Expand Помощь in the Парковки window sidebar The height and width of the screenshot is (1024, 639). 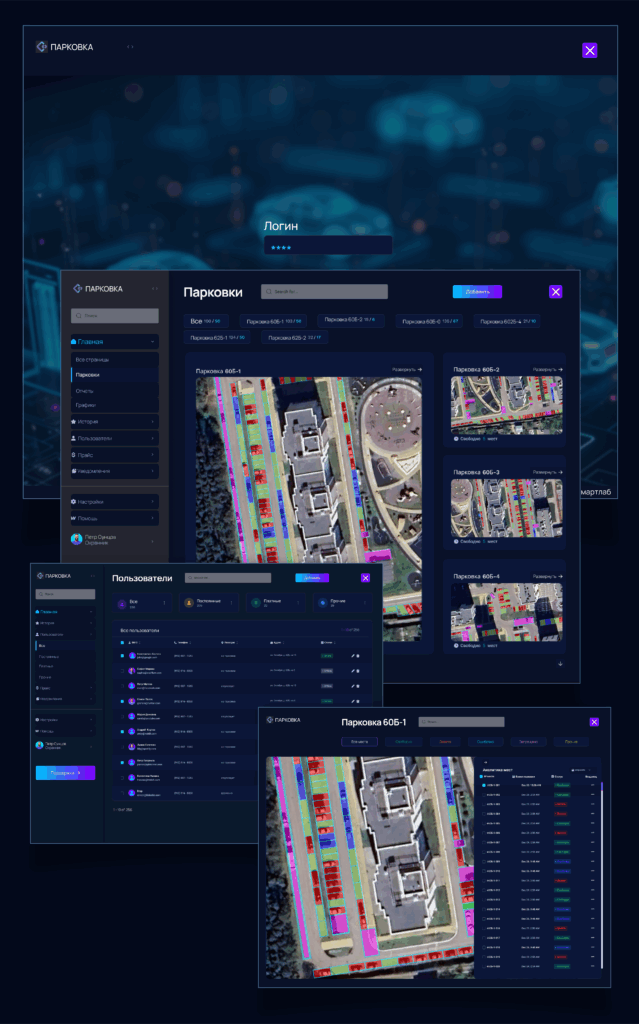114,518
